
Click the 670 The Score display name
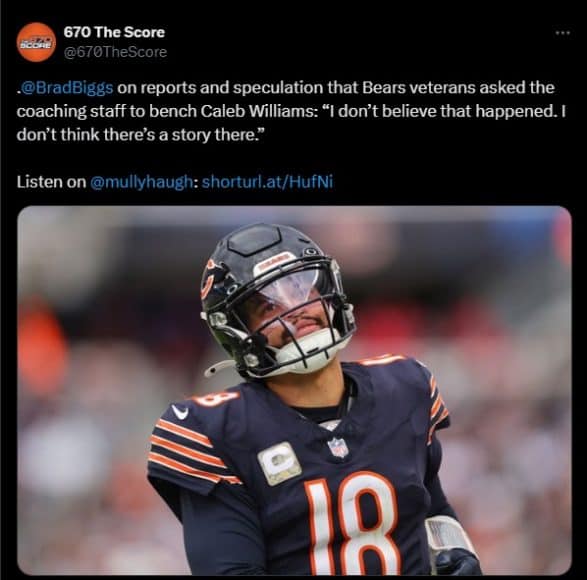tap(114, 32)
